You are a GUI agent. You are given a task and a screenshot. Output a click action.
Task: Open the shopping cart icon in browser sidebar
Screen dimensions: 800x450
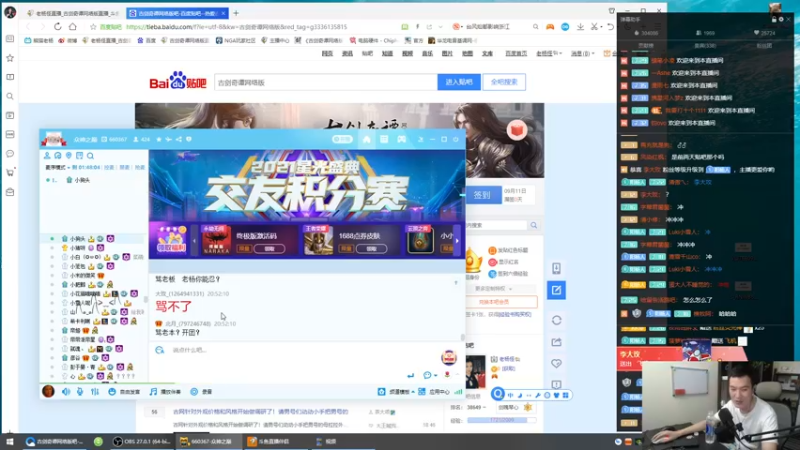coord(10,173)
